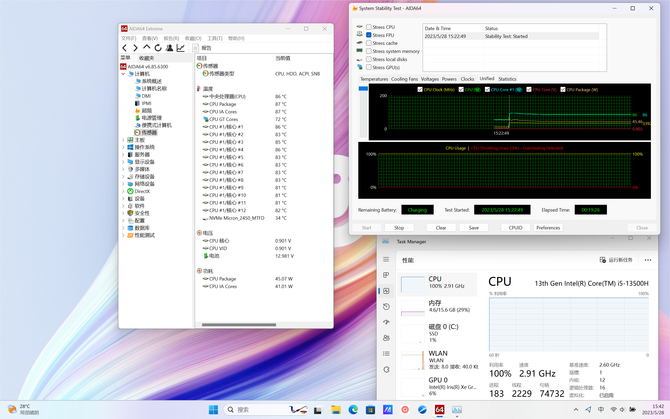670x419 pixels.
Task: Expand the 主板 tree node
Action: click(x=123, y=140)
